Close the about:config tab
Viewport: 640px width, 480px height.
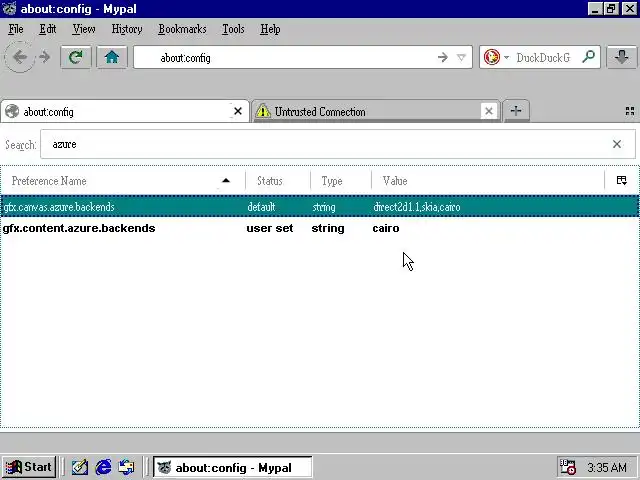(238, 111)
